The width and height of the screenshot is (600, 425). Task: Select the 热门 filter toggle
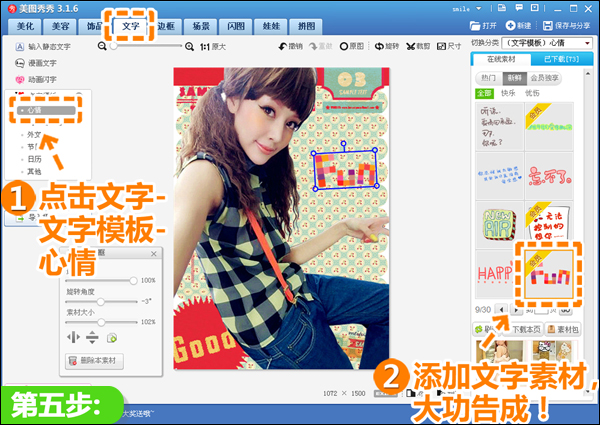click(x=488, y=78)
